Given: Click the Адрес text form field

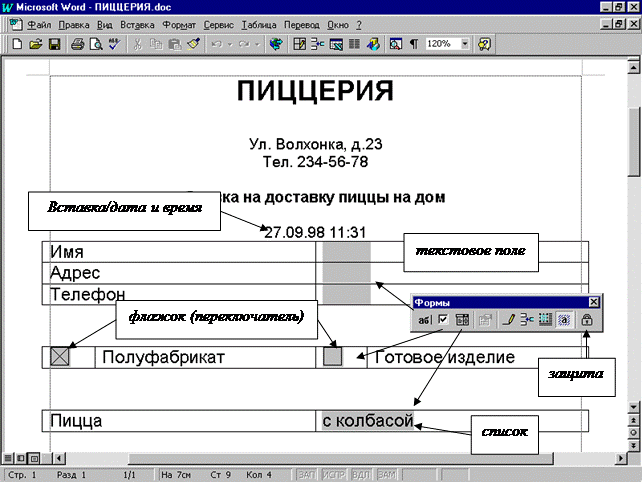Looking at the screenshot, I should (346, 273).
